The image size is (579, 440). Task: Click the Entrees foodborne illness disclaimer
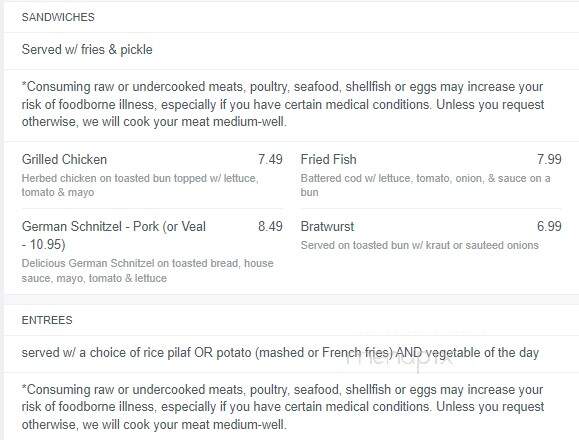(283, 407)
